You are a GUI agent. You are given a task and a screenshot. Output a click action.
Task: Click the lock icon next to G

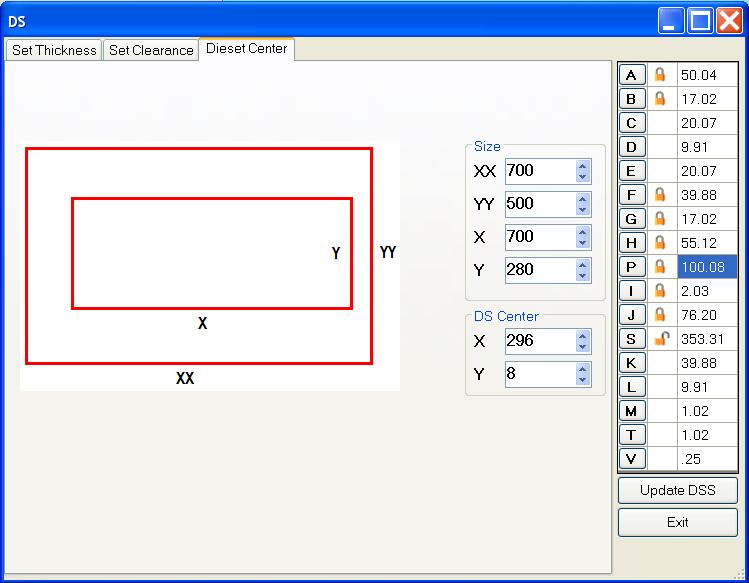tap(660, 219)
